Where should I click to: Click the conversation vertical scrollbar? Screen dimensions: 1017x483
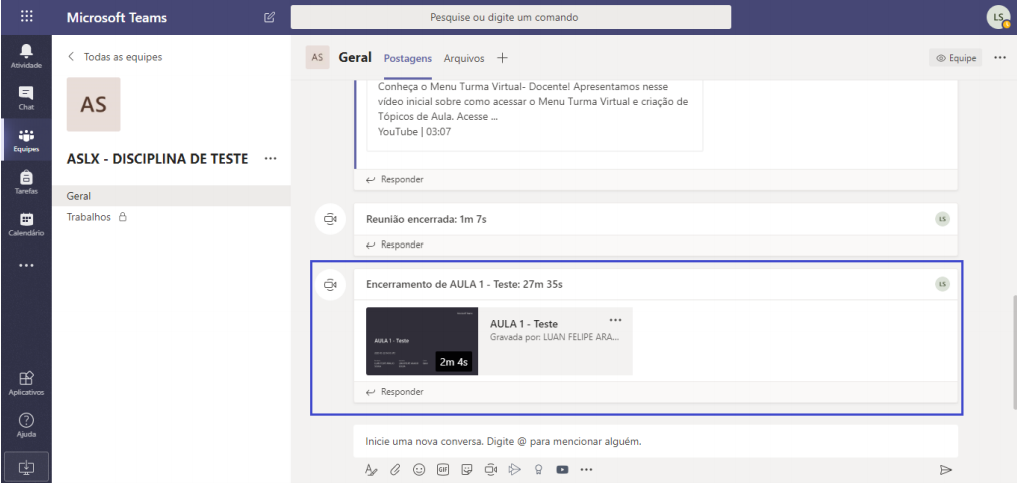pos(1013,353)
